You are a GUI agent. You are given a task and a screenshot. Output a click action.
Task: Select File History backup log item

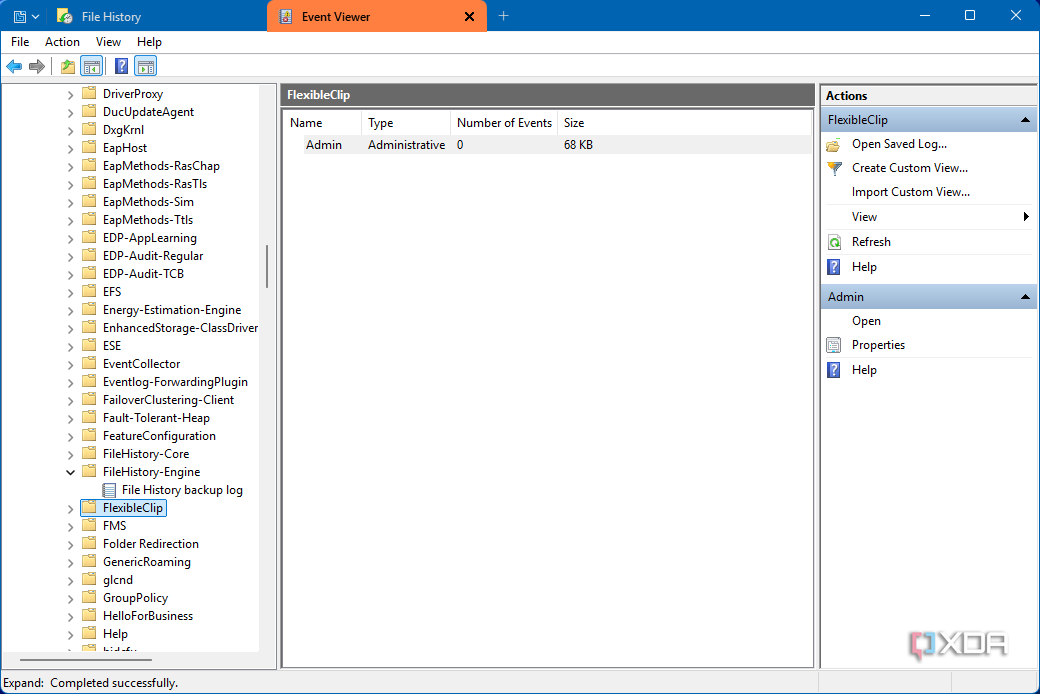[x=182, y=490]
